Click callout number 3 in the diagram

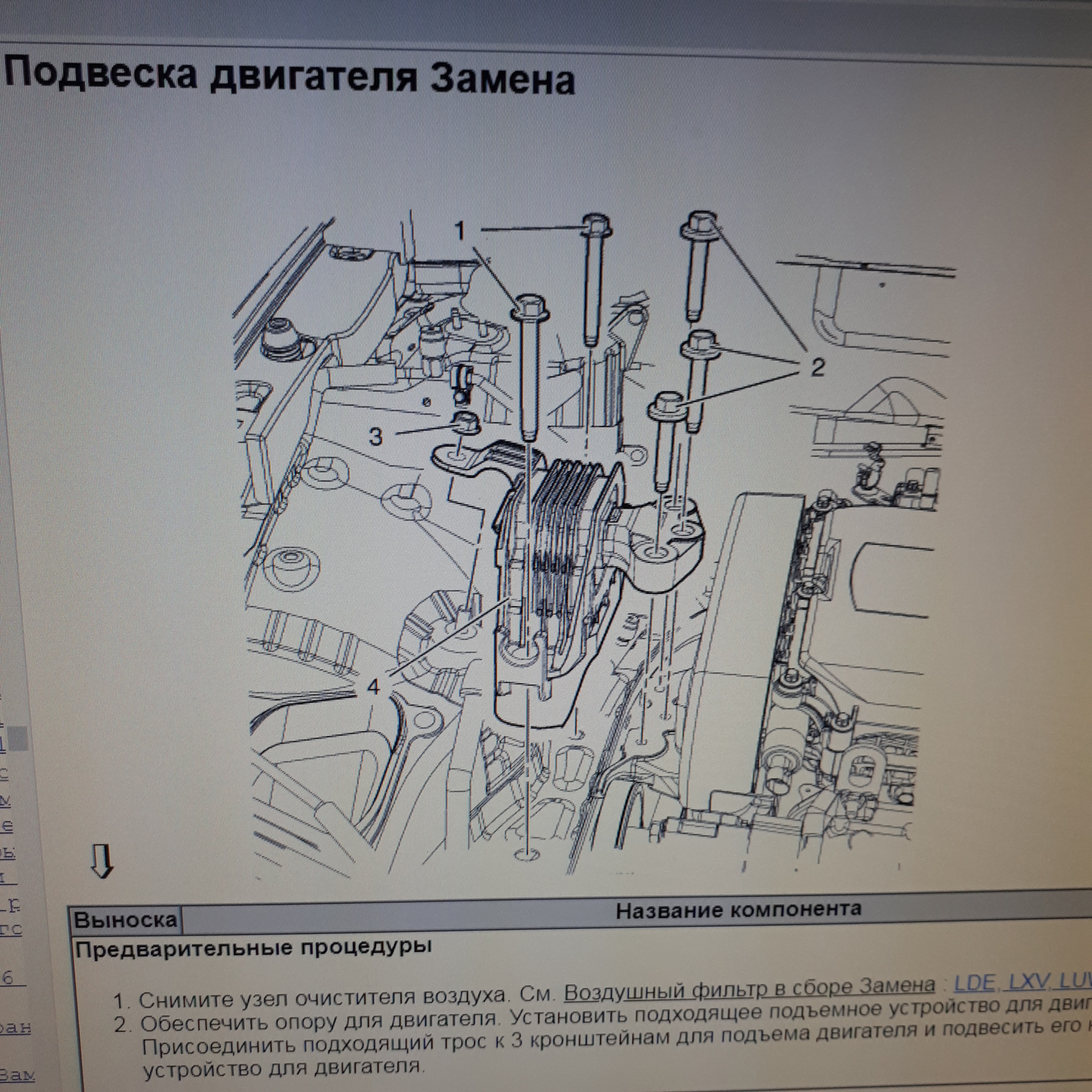pyautogui.click(x=375, y=437)
